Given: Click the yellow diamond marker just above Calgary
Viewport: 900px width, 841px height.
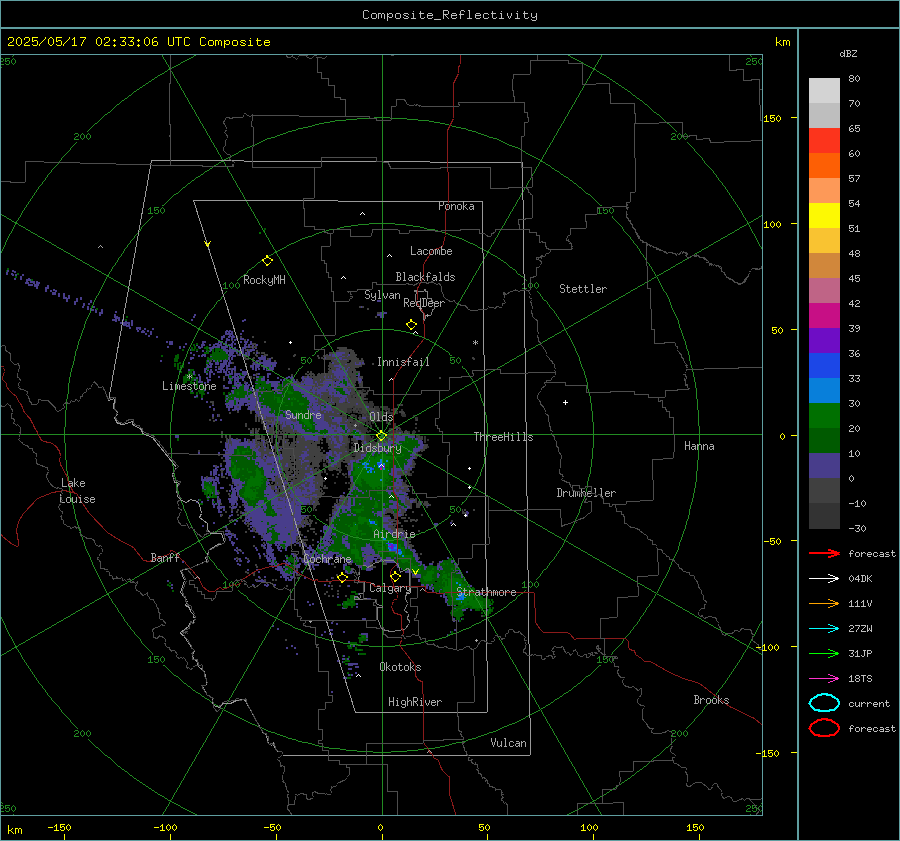Looking at the screenshot, I should [395, 576].
